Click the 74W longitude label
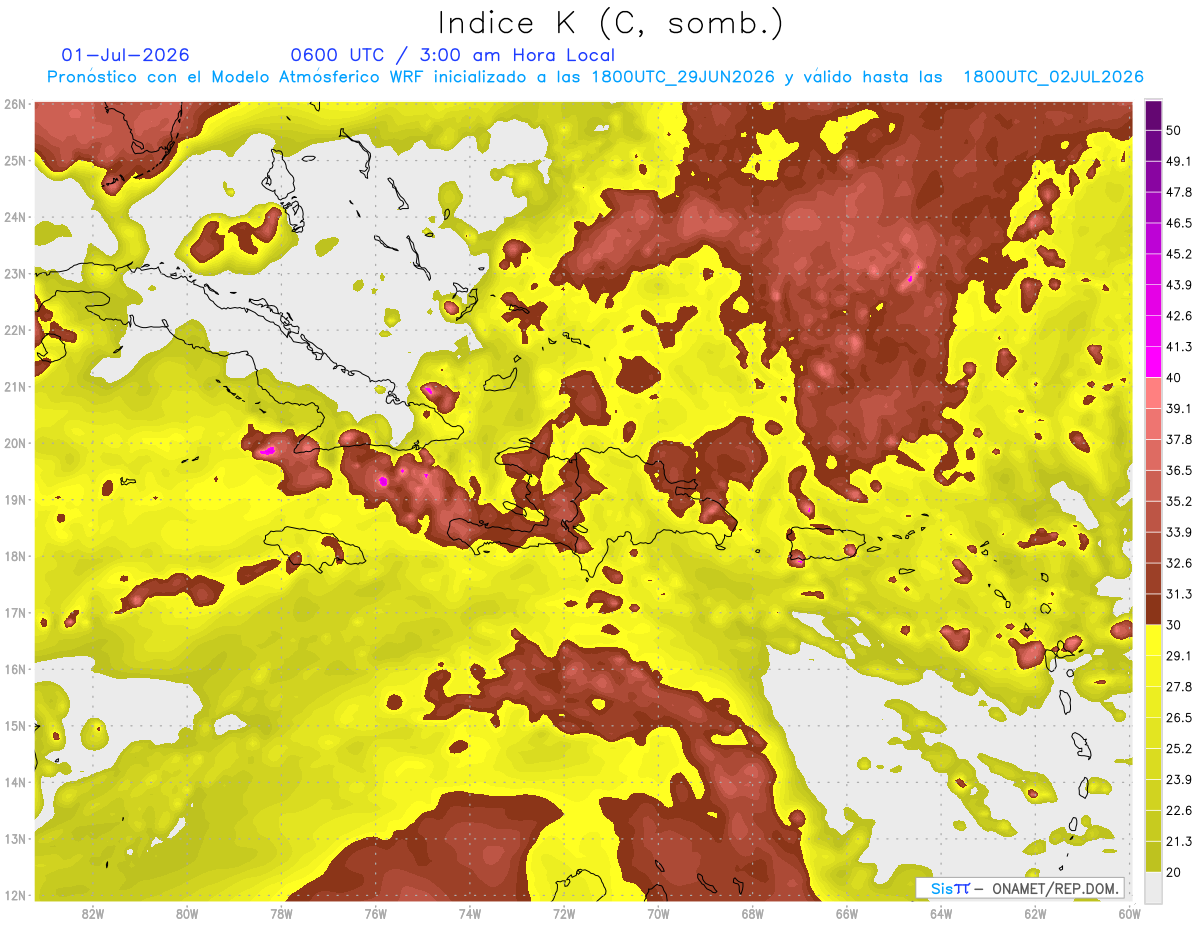 coord(469,913)
